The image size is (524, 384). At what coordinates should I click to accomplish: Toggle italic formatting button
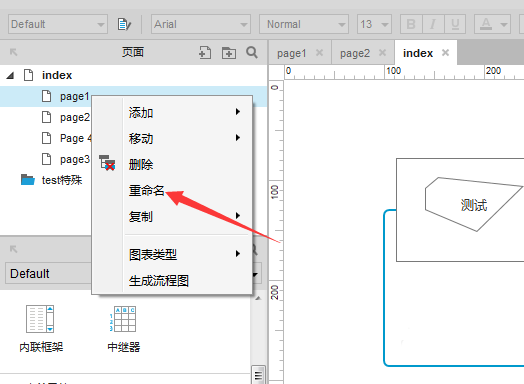pos(433,24)
